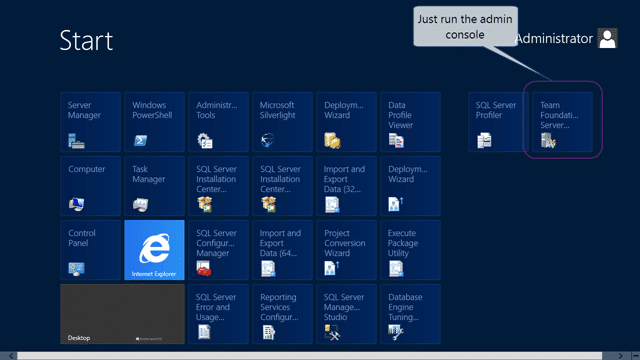
Task: Open the Computer tile
Action: tap(90, 186)
